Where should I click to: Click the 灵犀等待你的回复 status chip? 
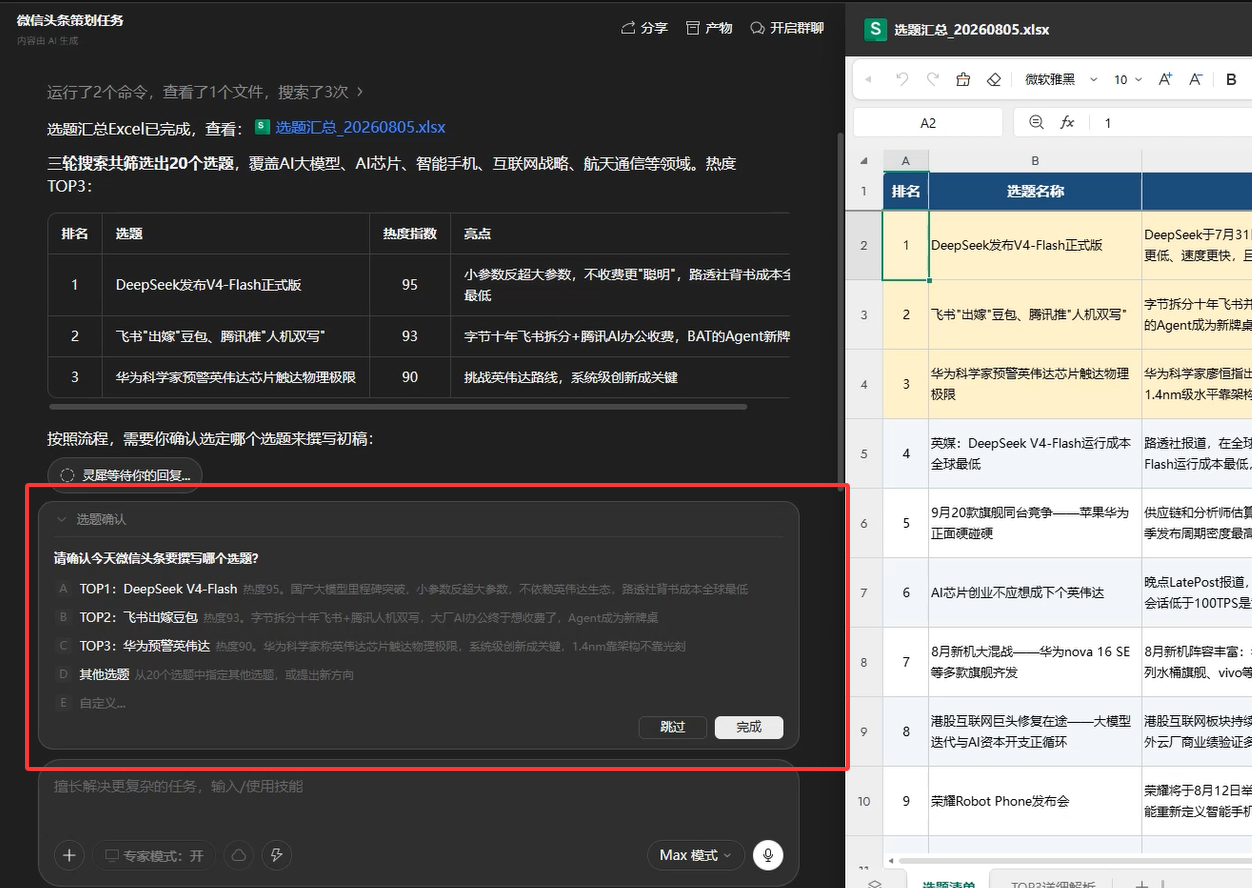pos(125,476)
